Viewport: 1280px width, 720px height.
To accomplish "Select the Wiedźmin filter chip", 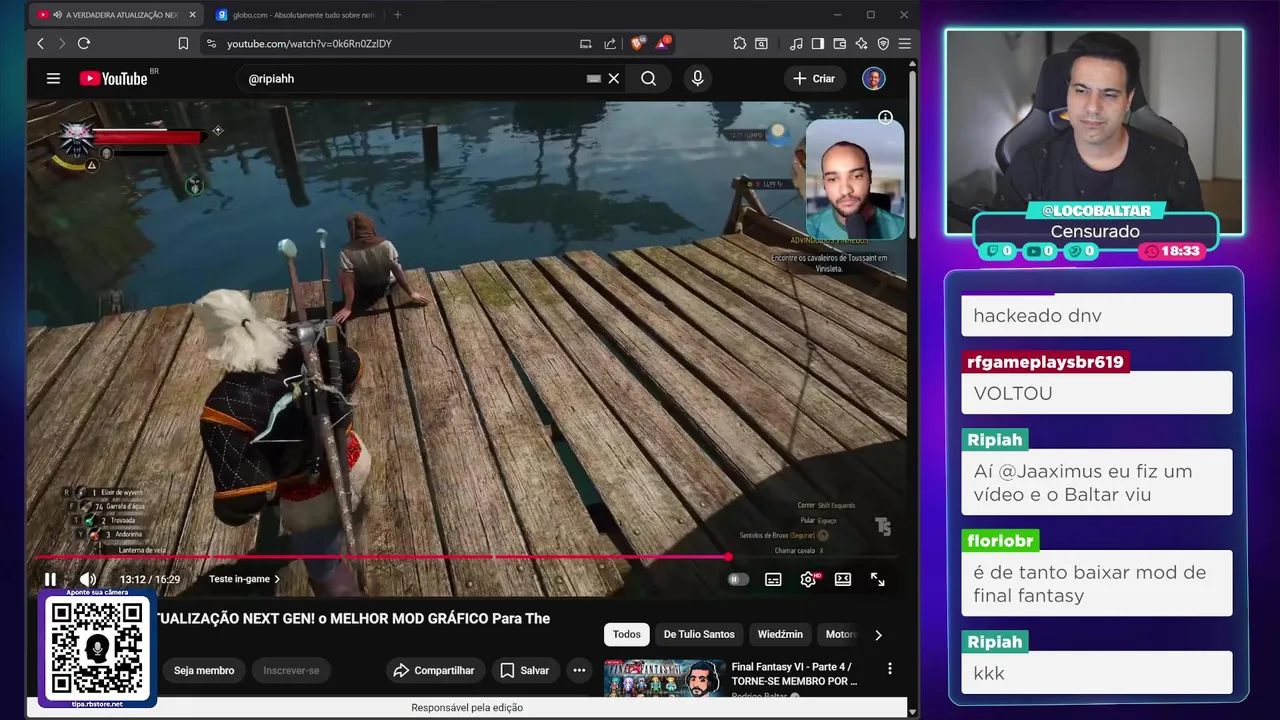I will click(780, 634).
